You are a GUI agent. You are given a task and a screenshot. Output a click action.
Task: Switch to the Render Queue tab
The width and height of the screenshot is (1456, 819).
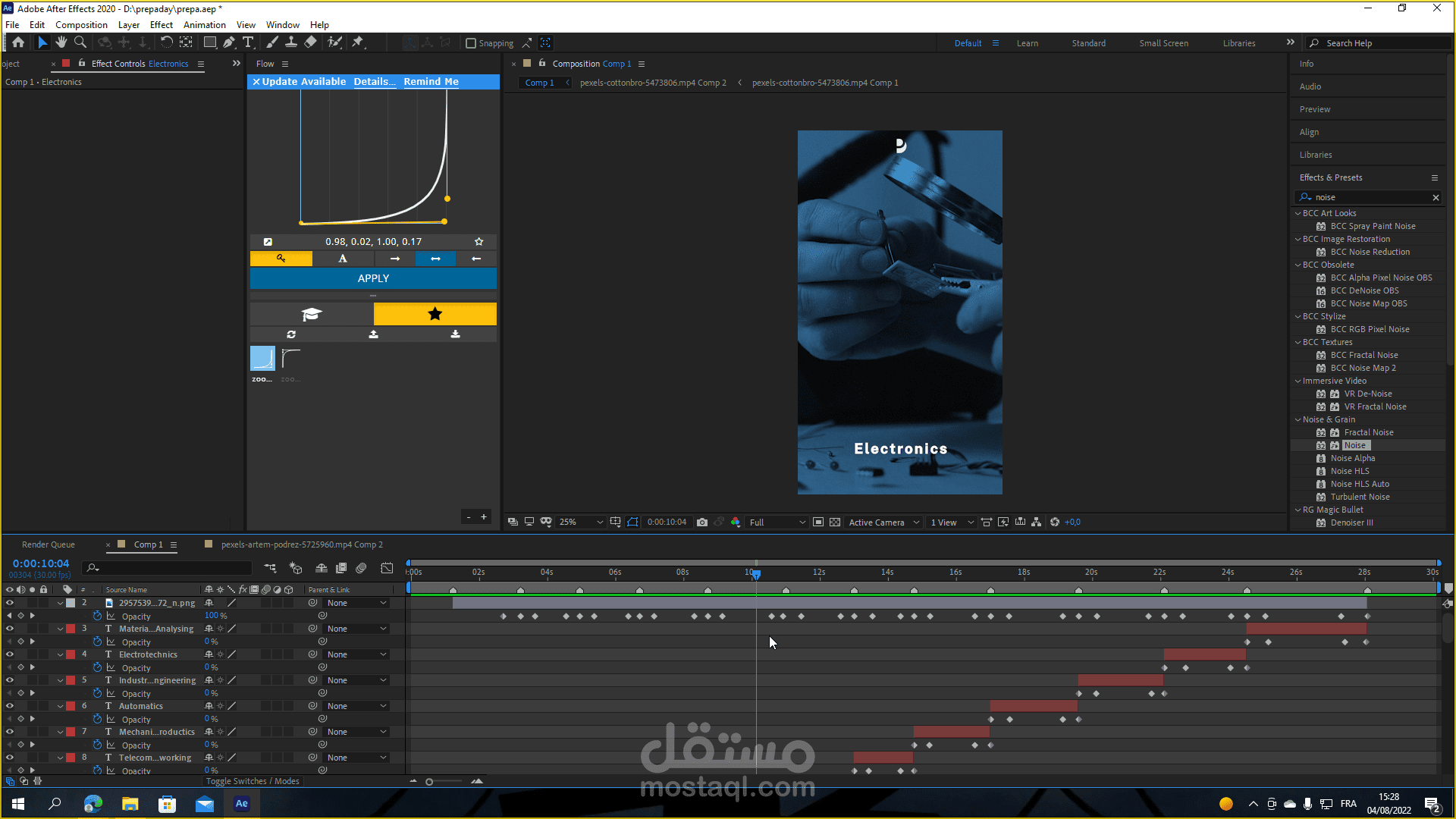coord(49,544)
